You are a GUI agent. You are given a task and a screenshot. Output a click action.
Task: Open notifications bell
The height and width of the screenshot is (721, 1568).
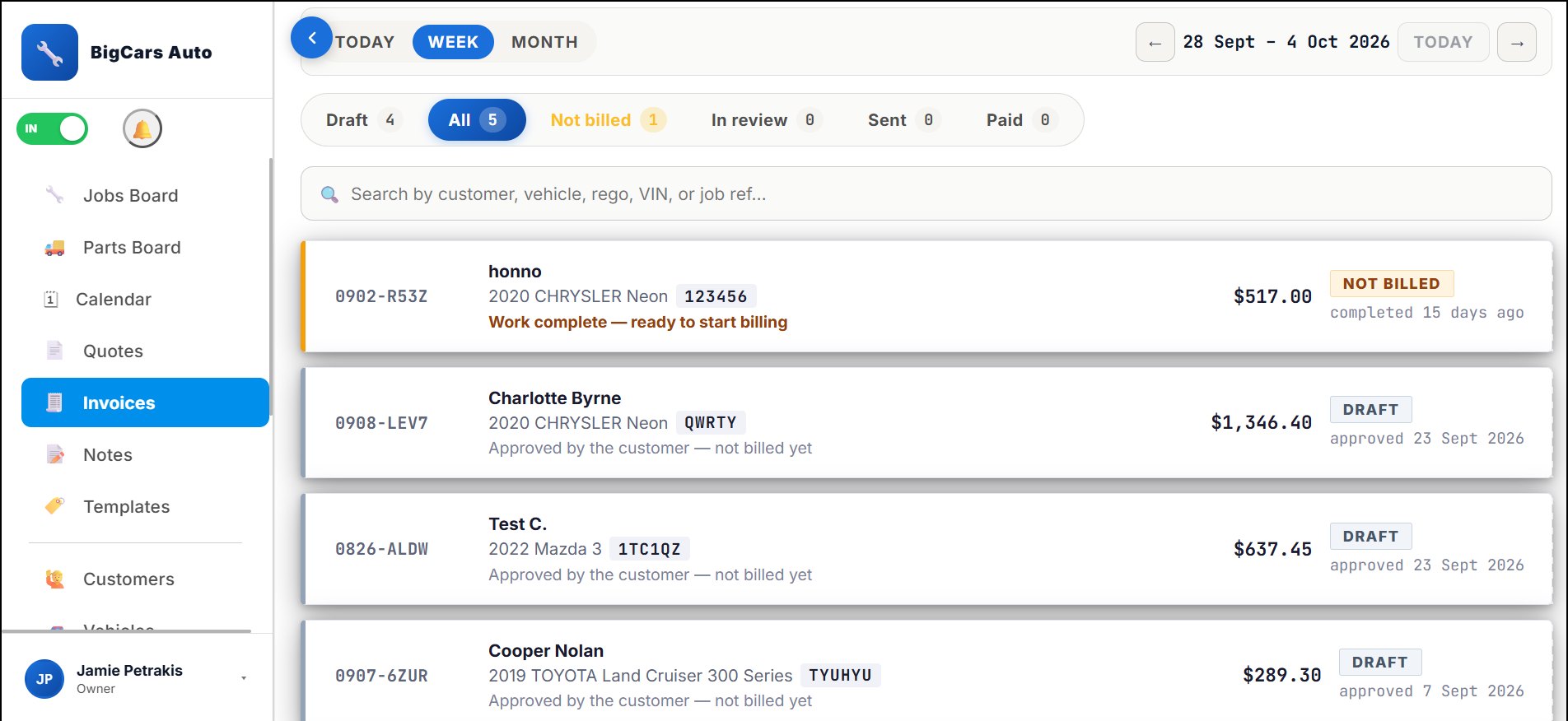point(142,129)
